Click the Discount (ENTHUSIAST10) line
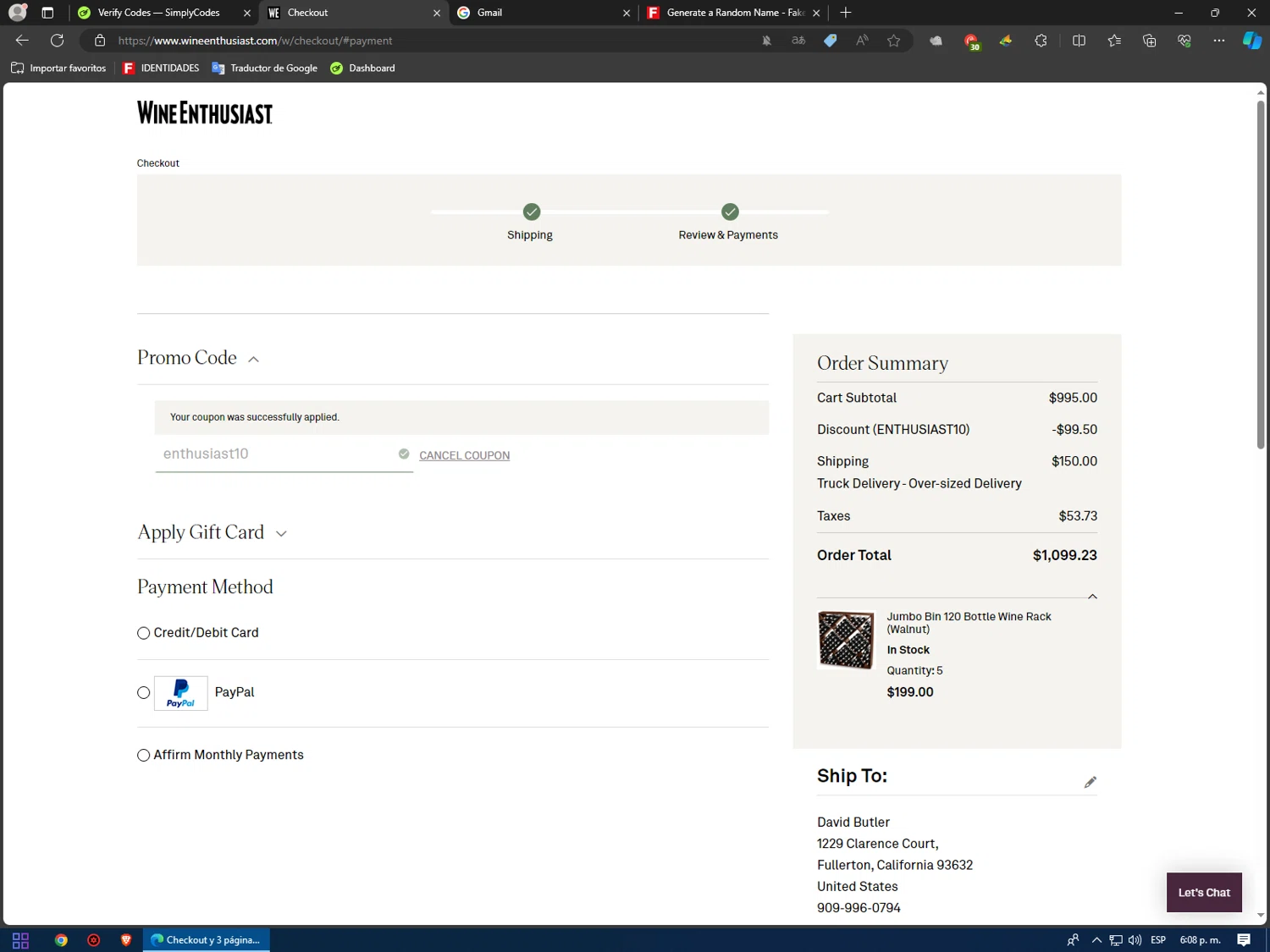Viewport: 1270px width, 952px height. [x=957, y=430]
